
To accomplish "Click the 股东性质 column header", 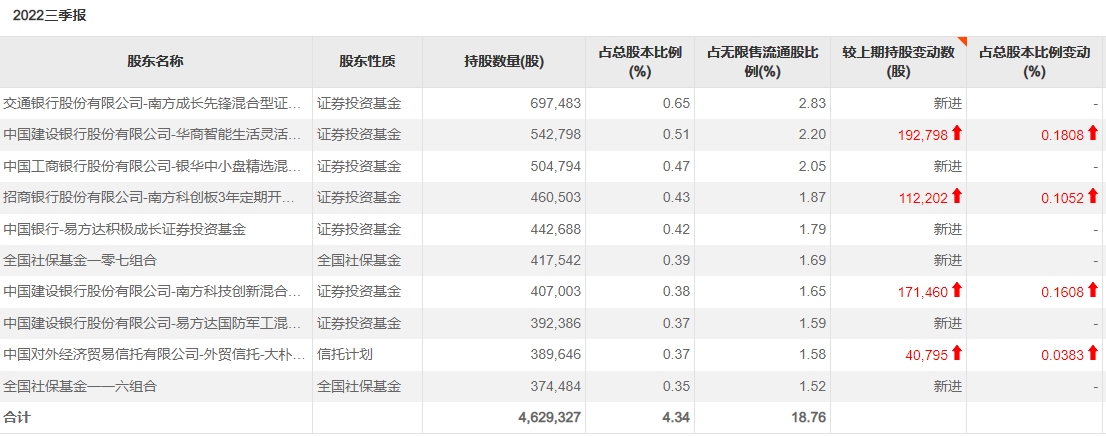I will (367, 61).
